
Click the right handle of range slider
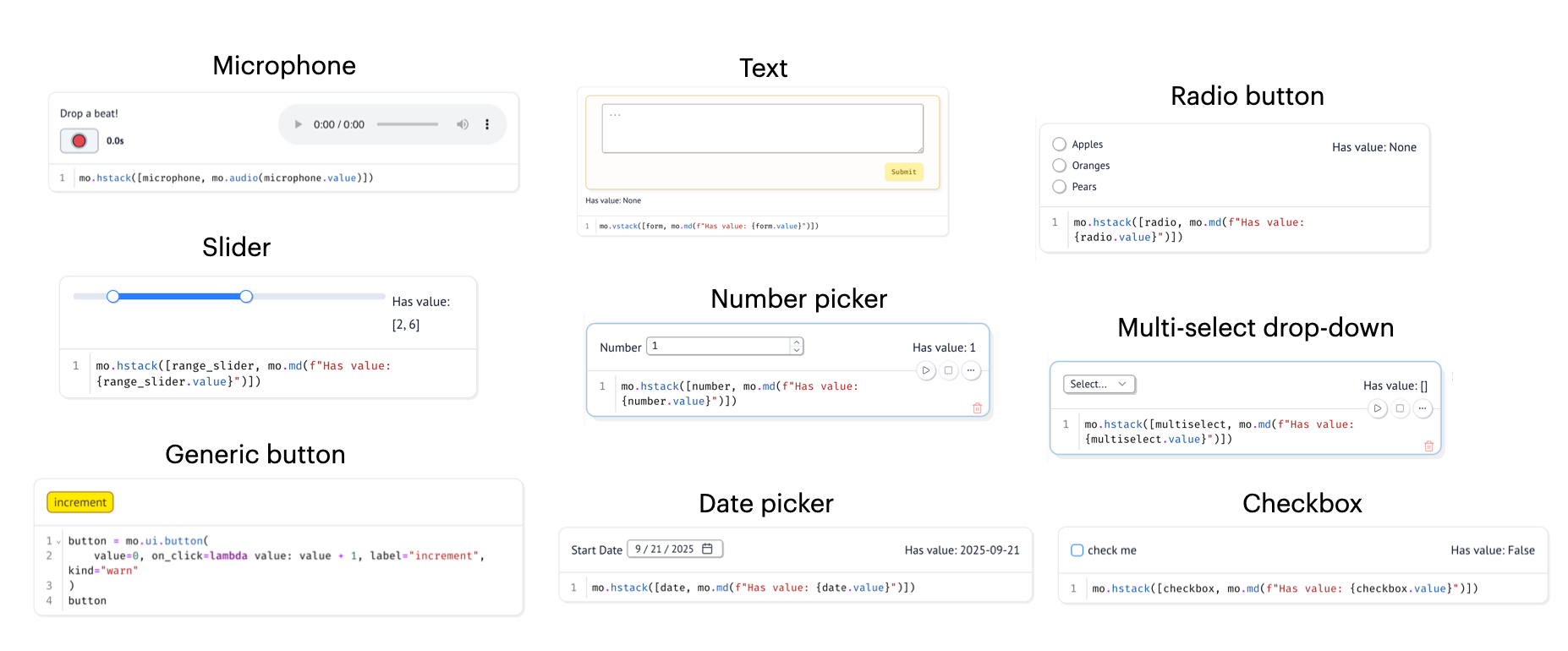pos(246,297)
